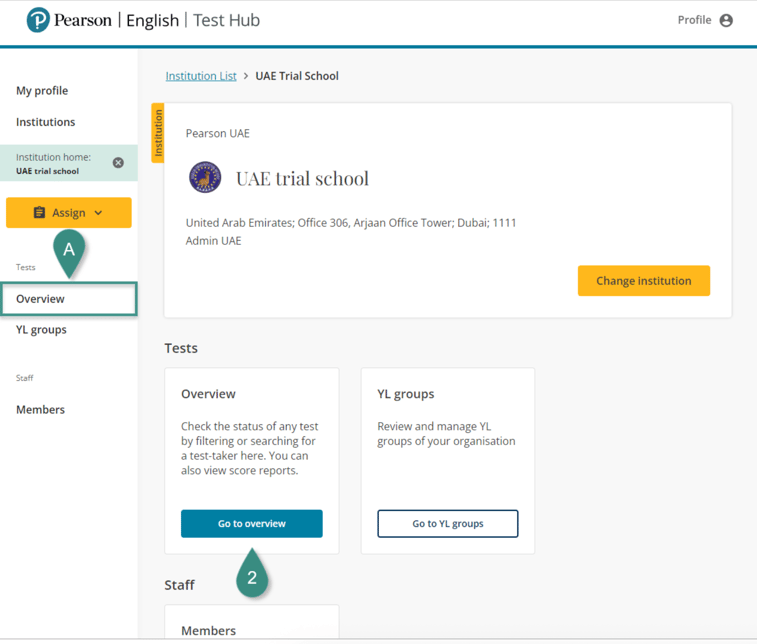Click the Profile text in header
757x644 pixels.
[694, 20]
